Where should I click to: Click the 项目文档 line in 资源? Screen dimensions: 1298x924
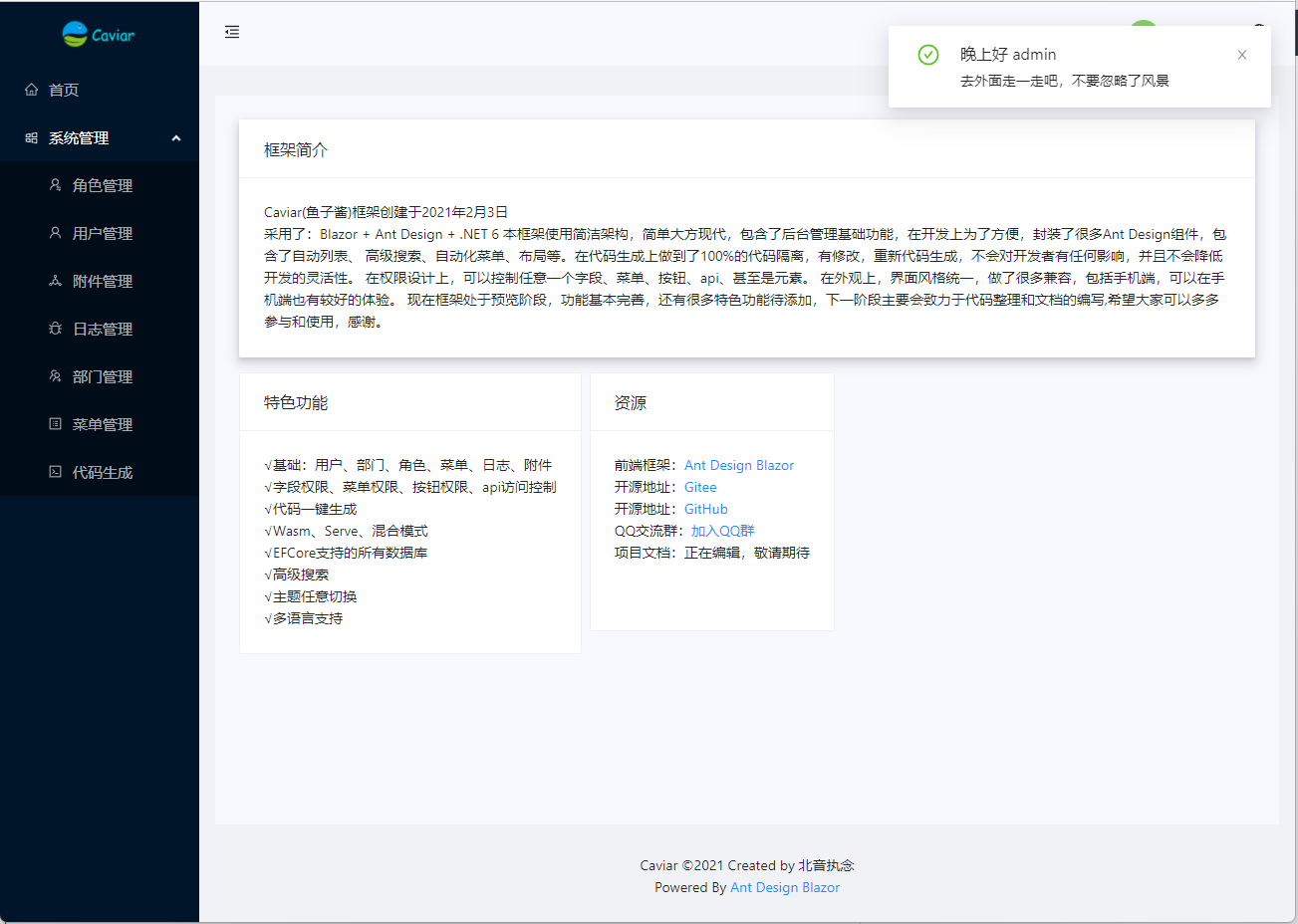[x=712, y=553]
